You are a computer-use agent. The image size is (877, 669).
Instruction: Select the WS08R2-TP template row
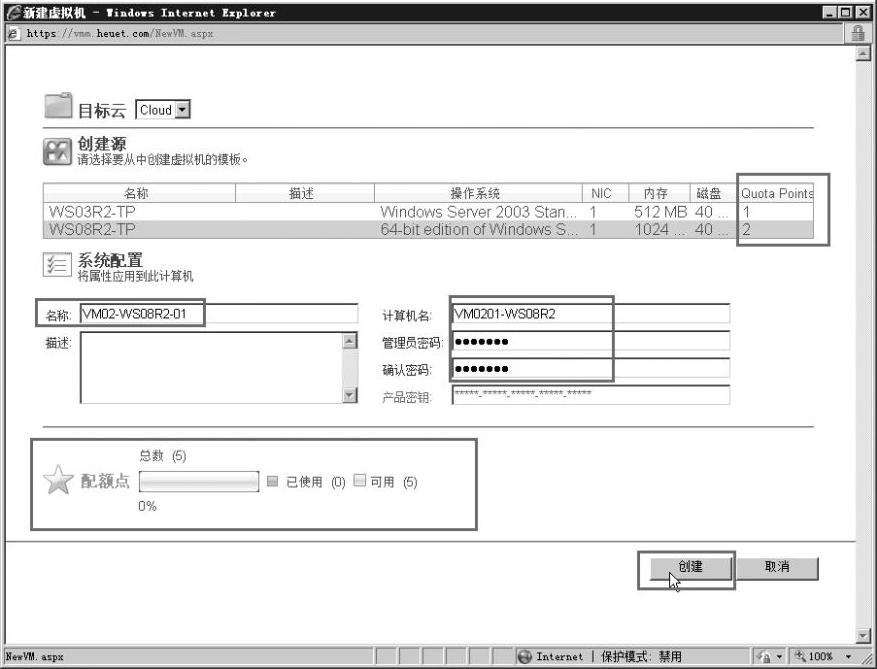click(428, 229)
